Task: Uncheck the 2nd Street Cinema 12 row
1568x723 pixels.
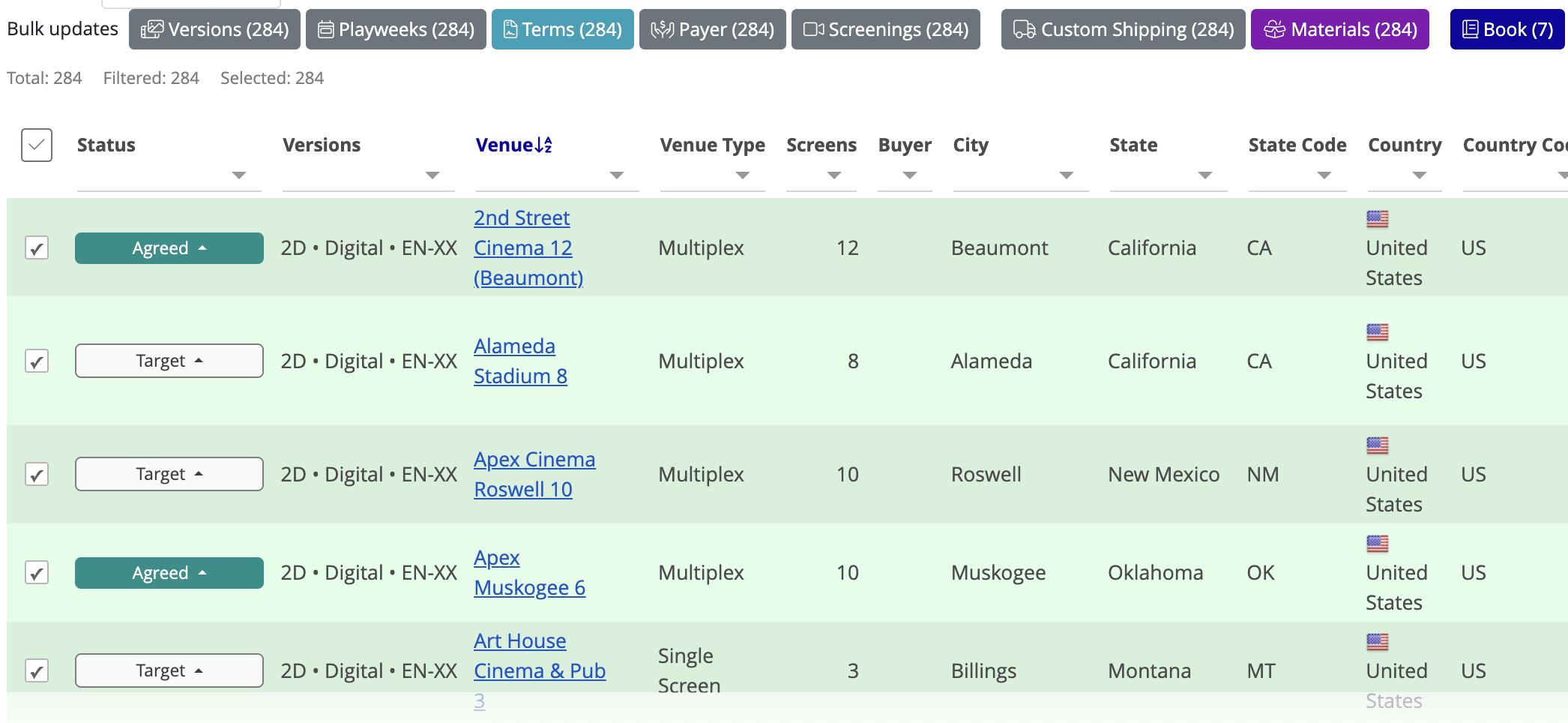Action: [x=37, y=247]
